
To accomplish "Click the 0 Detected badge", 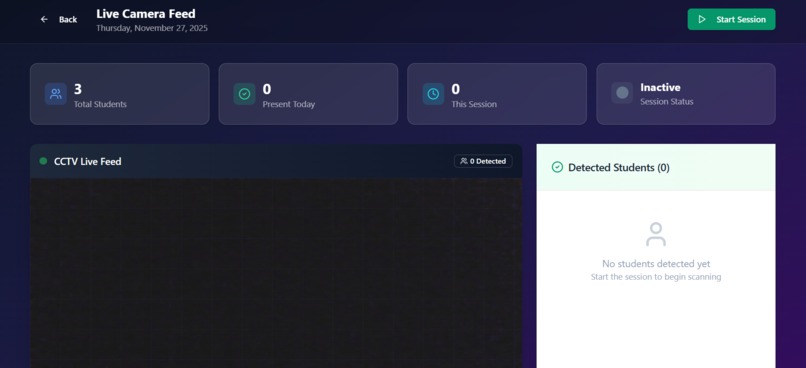I will (483, 161).
